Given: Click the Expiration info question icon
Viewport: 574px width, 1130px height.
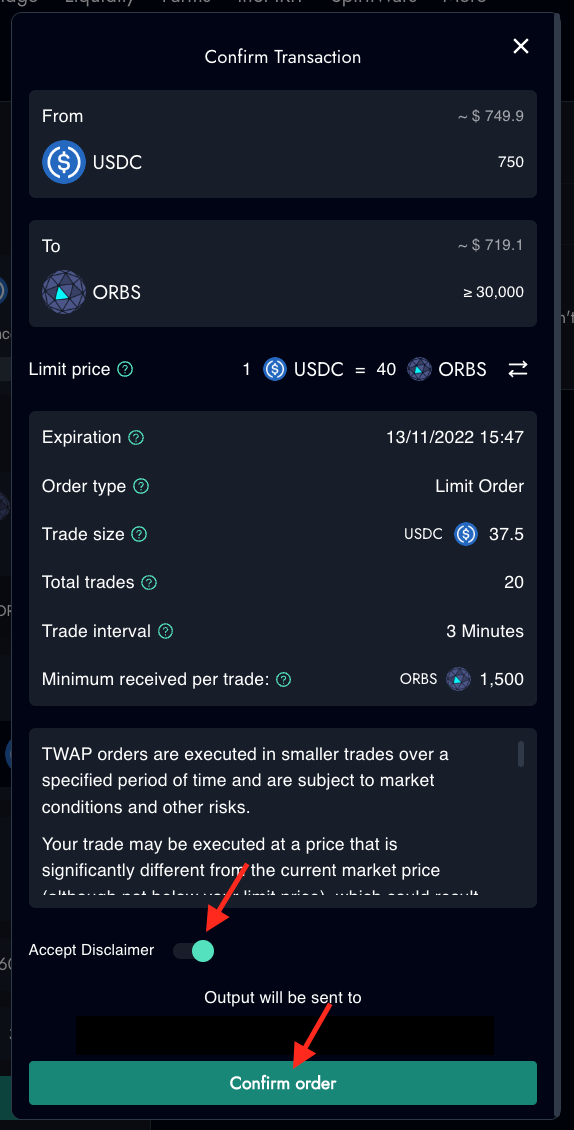Looking at the screenshot, I should click(x=136, y=437).
